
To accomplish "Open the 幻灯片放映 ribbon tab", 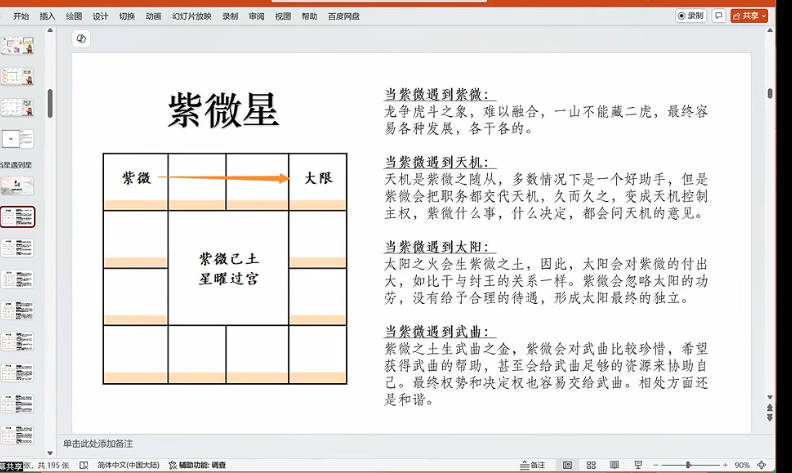I will coord(191,17).
